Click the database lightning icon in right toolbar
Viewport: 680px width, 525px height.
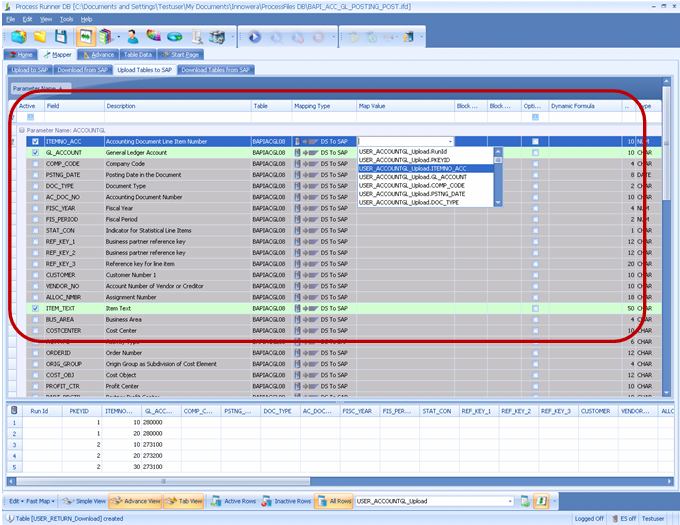[x=408, y=37]
